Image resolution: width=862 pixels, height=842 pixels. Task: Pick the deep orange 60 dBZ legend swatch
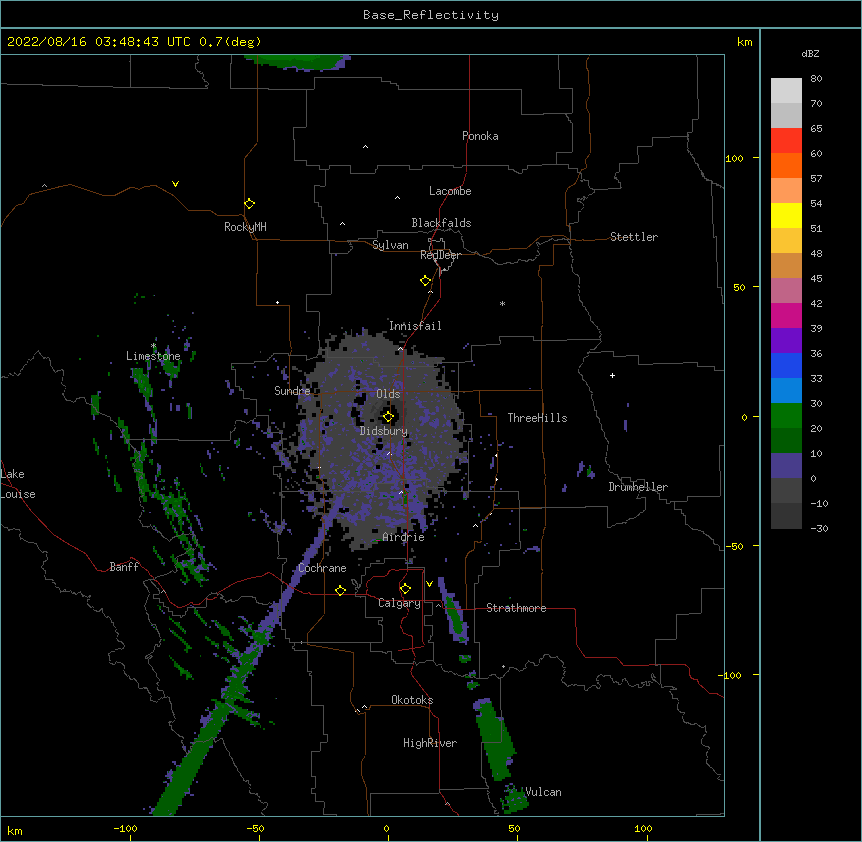point(786,165)
